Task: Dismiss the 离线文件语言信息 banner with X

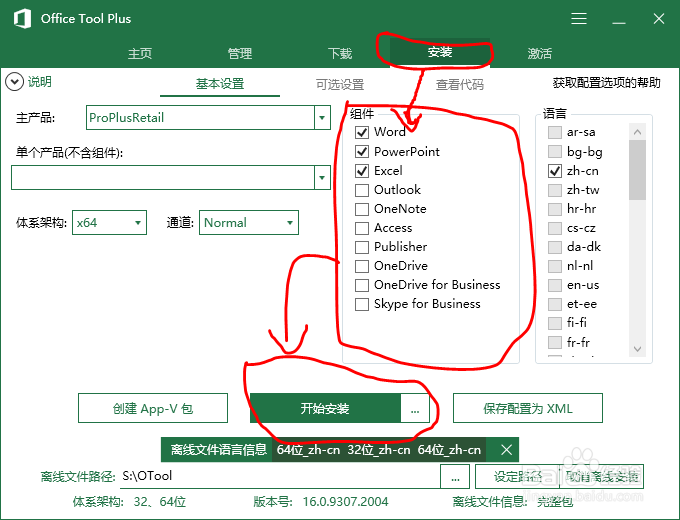Action: tap(506, 450)
